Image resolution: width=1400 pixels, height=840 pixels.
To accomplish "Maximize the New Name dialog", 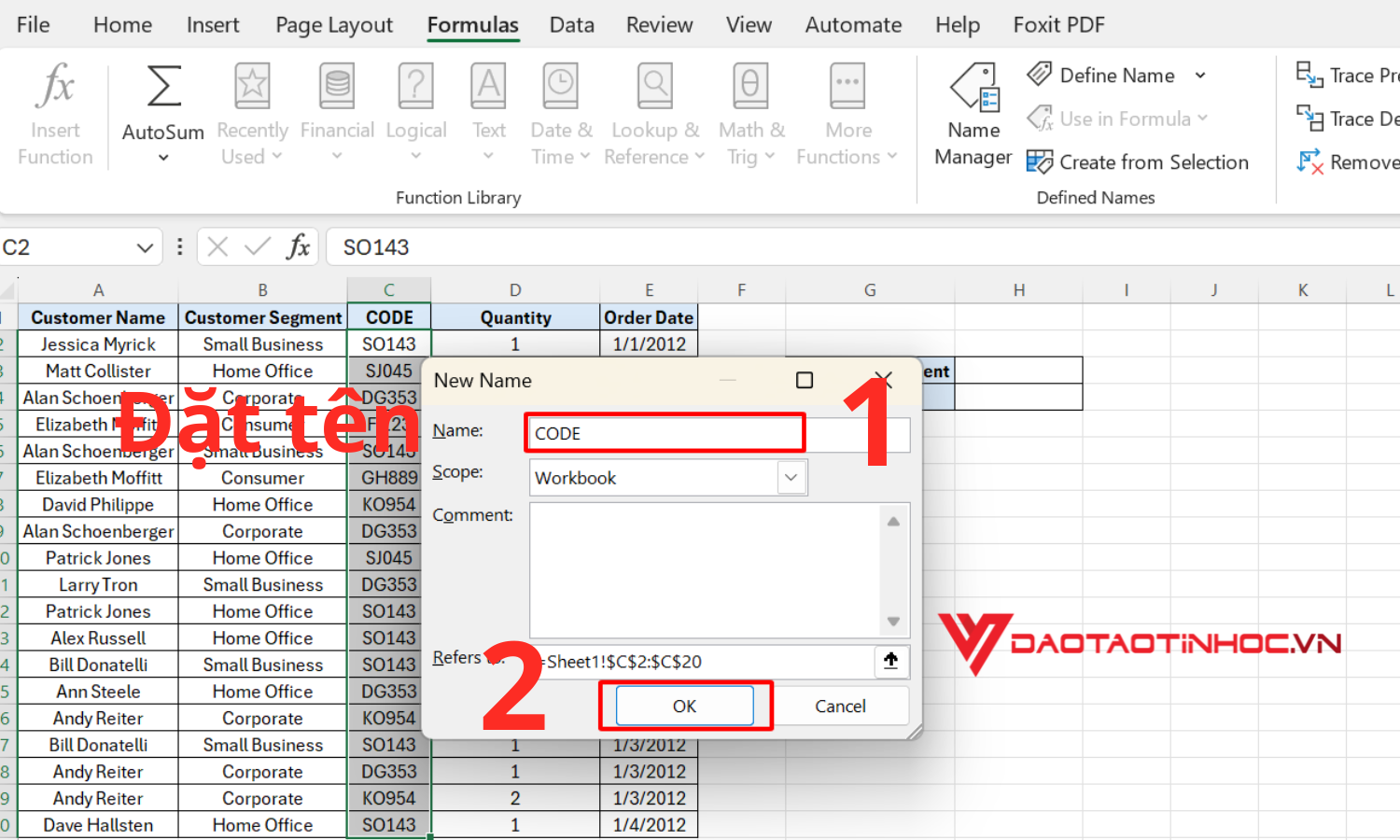I will [x=805, y=380].
